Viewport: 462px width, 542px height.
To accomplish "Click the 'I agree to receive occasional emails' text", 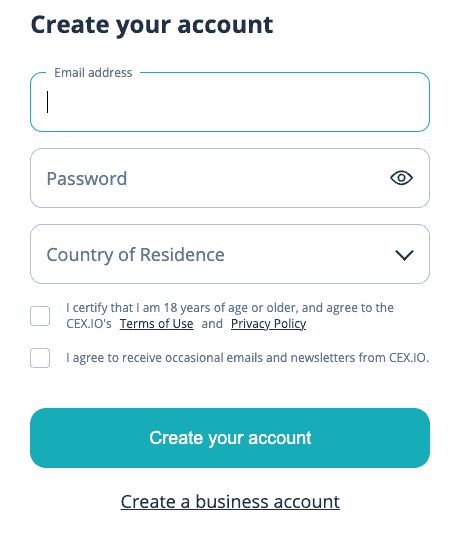I will tap(247, 358).
